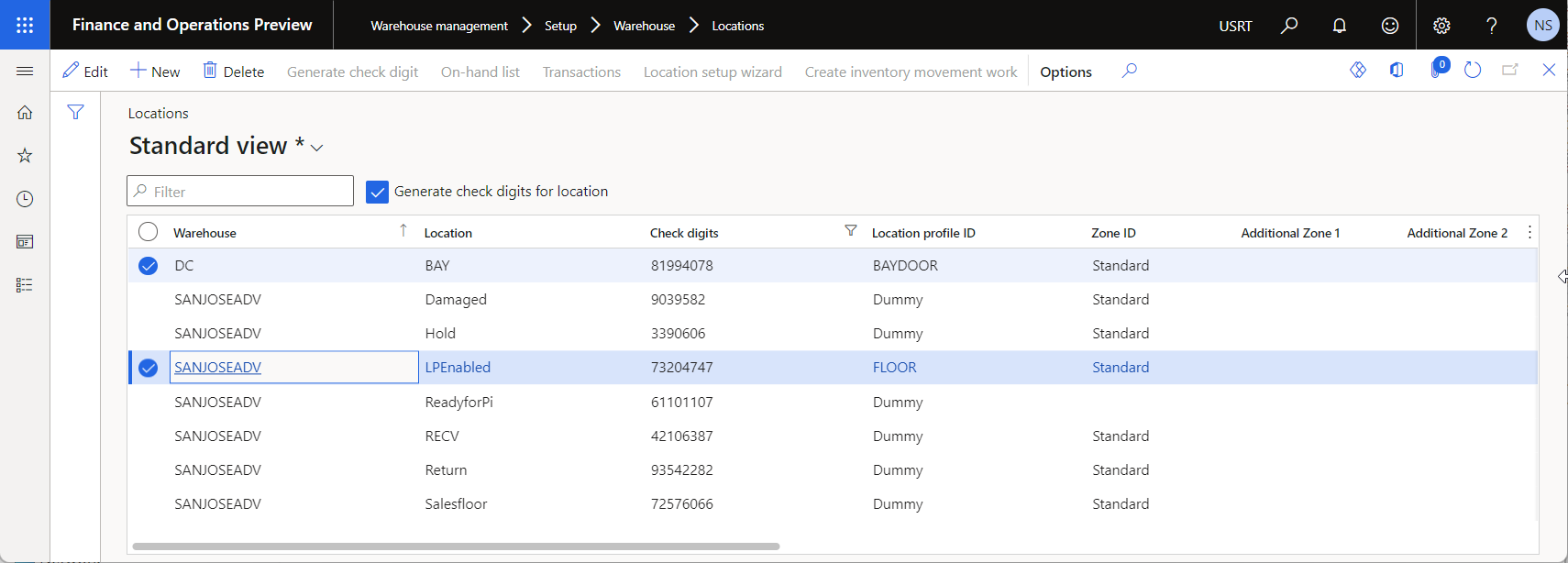Launch Location setup wizard
Screen dimensions: 1568x563
(x=712, y=72)
